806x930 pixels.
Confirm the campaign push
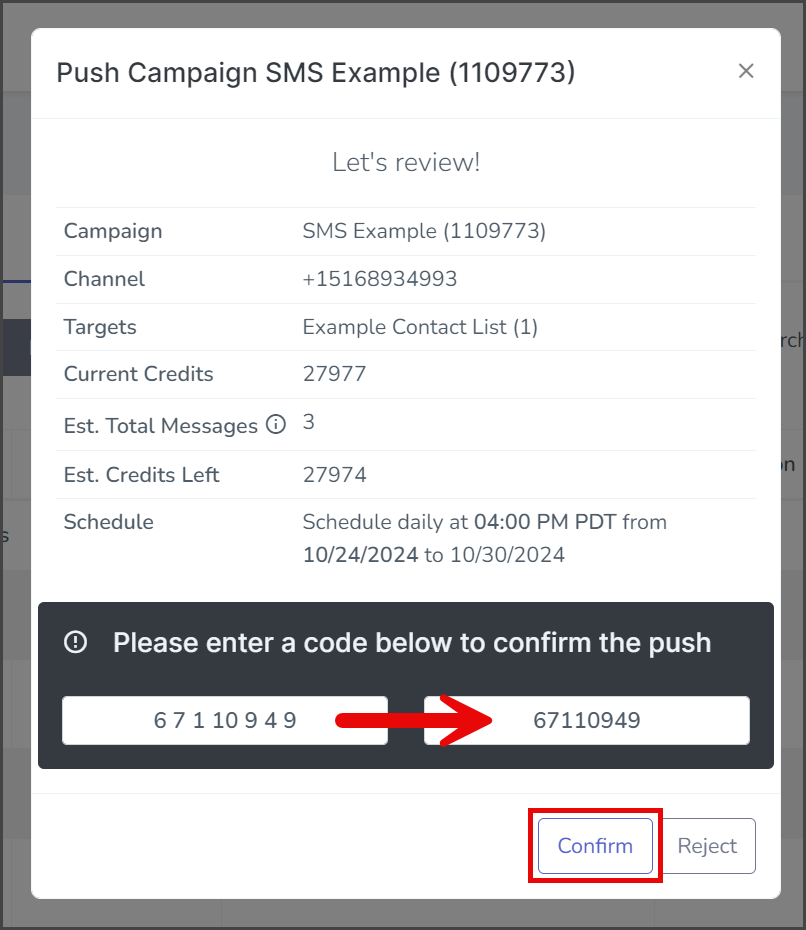[x=595, y=846]
